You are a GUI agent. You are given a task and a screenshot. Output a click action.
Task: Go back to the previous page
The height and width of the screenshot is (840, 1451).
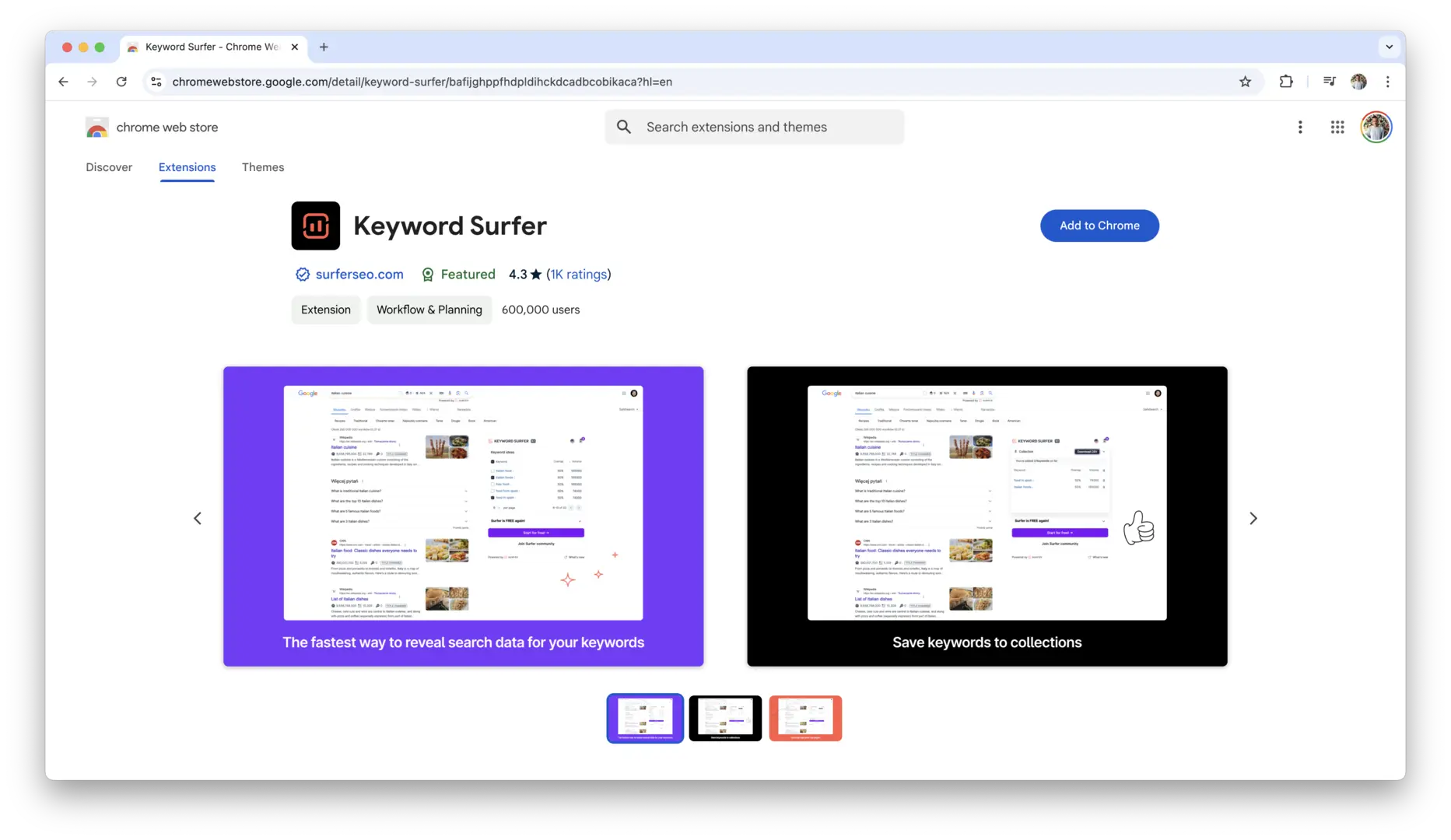click(x=64, y=82)
